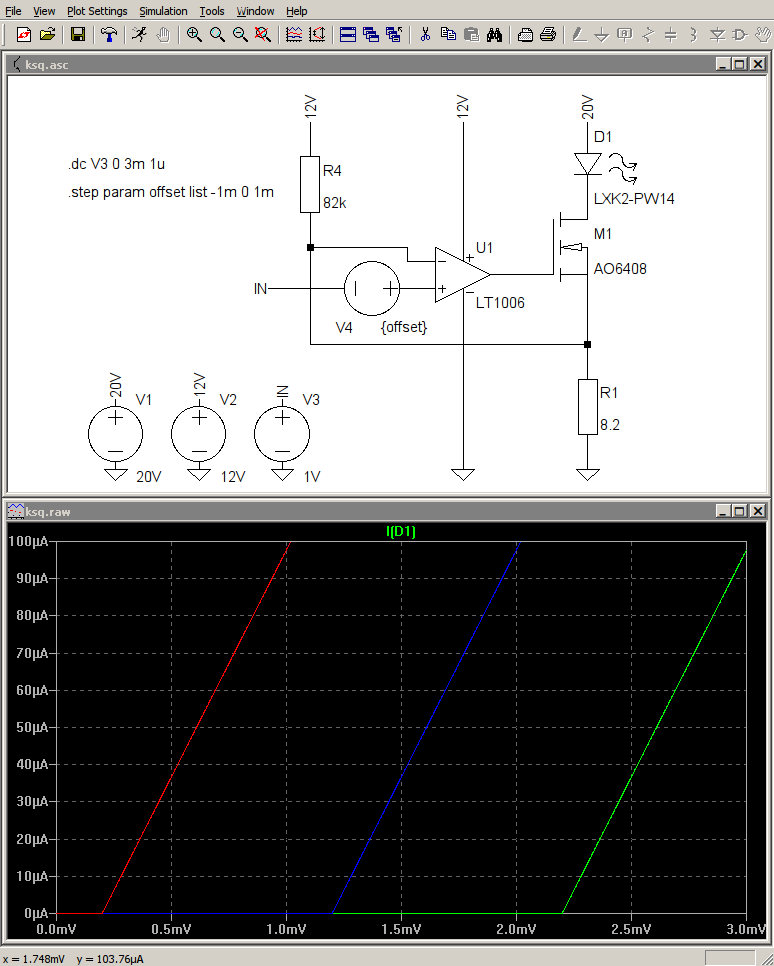This screenshot has width=774, height=966.
Task: Select the M1 AO6408 MOSFET
Action: [x=572, y=246]
